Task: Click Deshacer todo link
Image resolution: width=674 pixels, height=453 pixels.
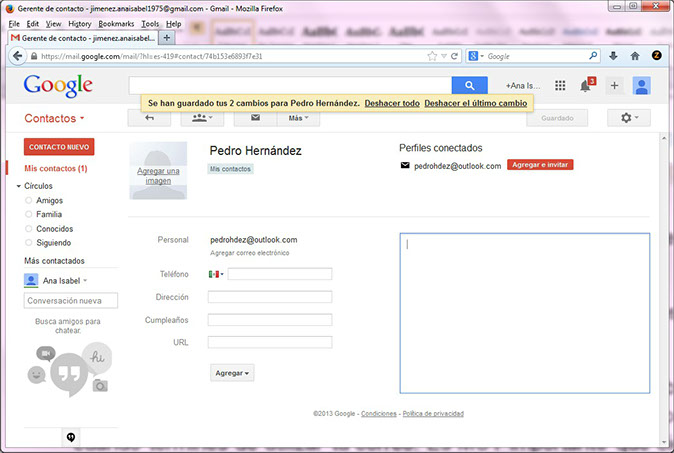Action: point(392,103)
